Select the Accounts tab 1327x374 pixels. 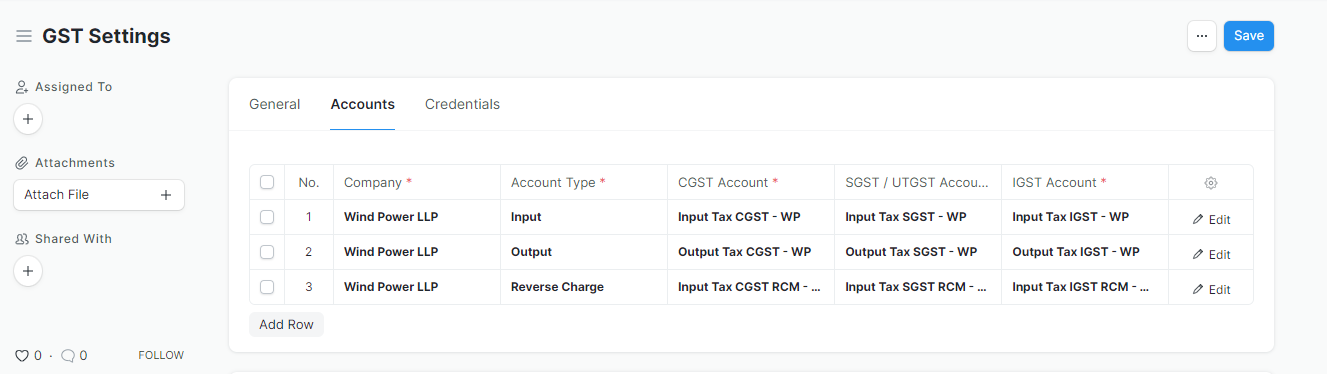tap(363, 104)
